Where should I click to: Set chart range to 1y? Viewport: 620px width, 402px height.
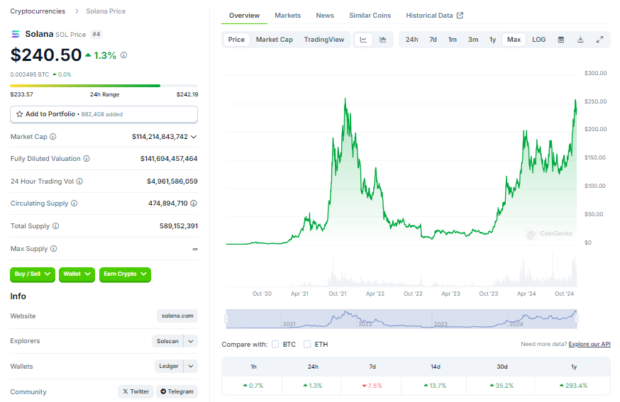(x=493, y=40)
